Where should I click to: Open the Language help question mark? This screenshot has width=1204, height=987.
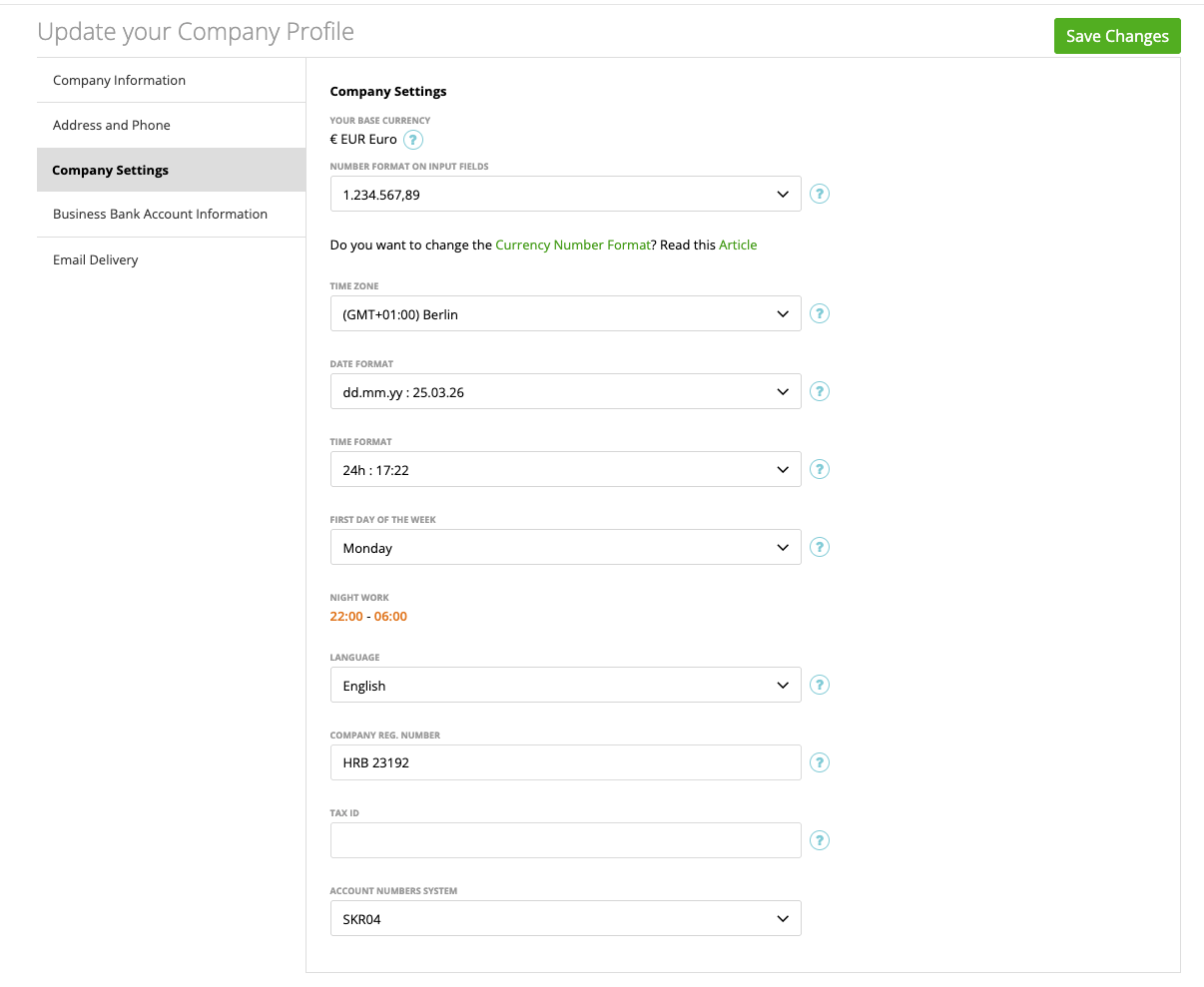coord(819,685)
